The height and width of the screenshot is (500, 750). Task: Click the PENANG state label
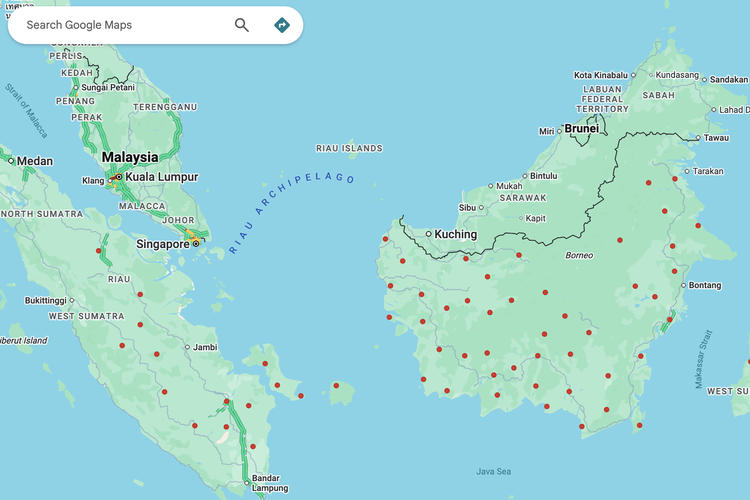click(x=75, y=101)
